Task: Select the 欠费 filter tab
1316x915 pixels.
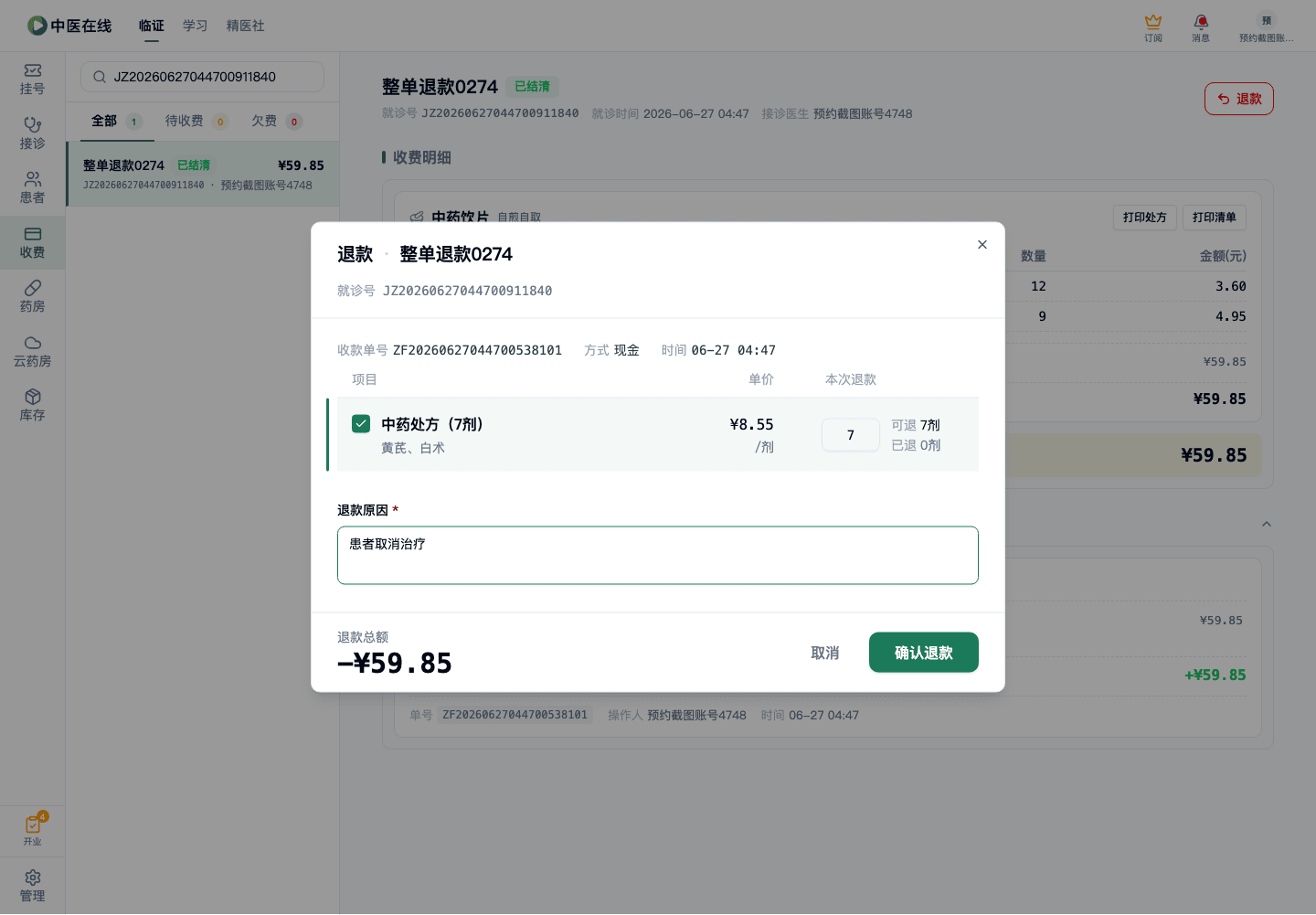Action: [276, 121]
